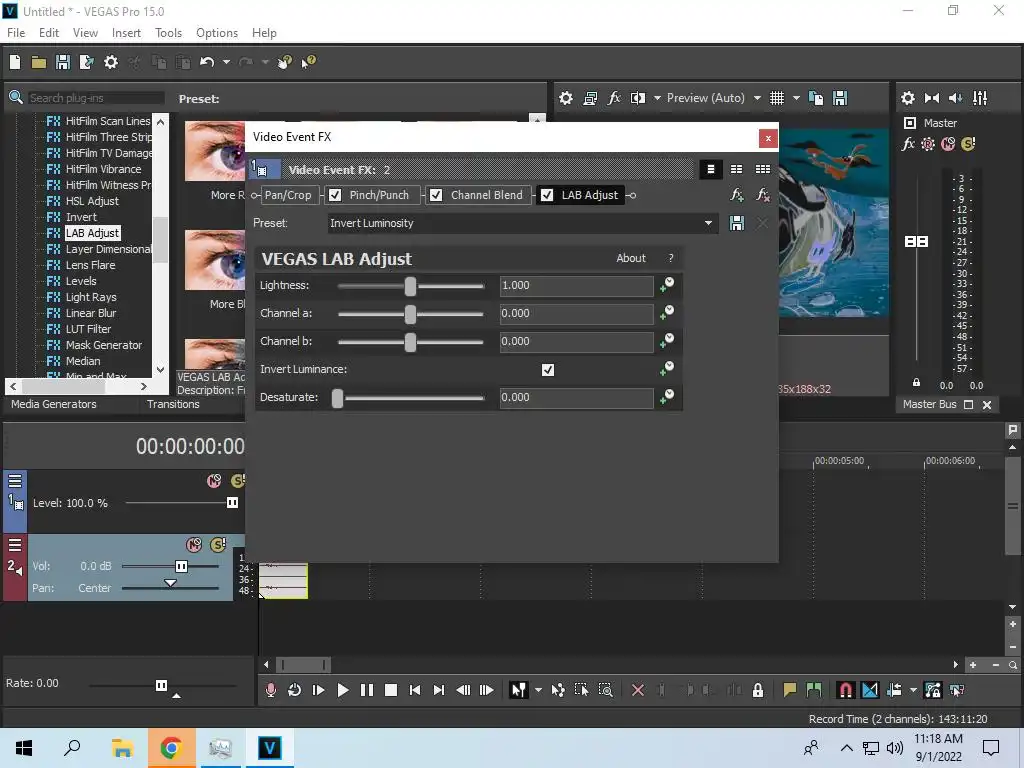Uncheck the LAB Adjust effect checkbox
Screen dimensions: 1024x768
(547, 195)
